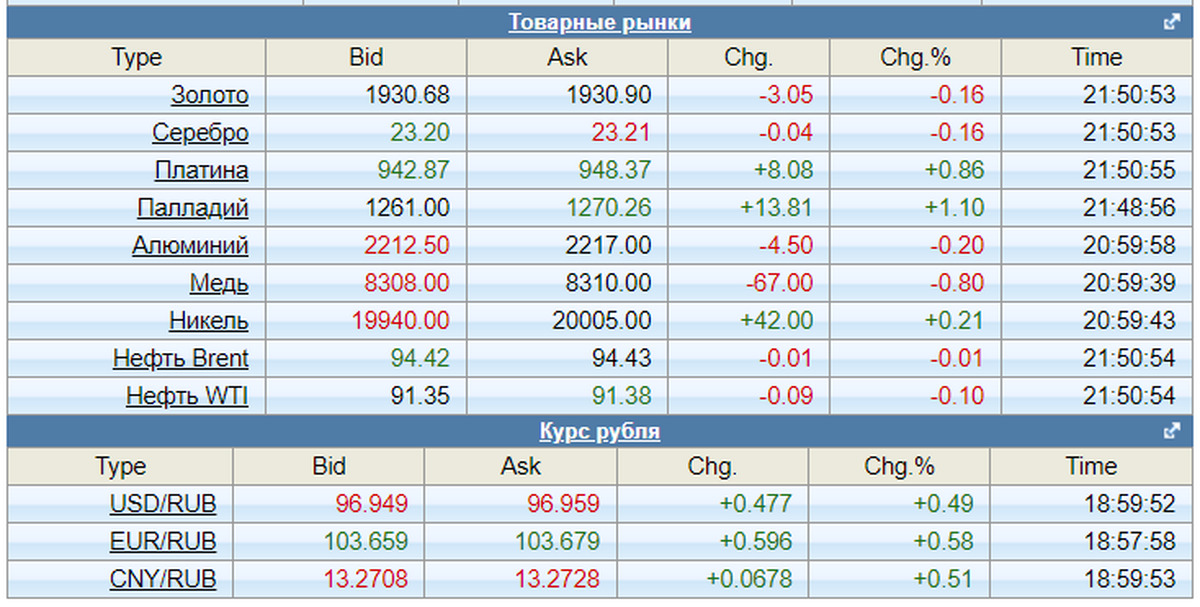This screenshot has height=607, width=1200.
Task: Open the CNY/RUB rate link
Action: coord(163,578)
